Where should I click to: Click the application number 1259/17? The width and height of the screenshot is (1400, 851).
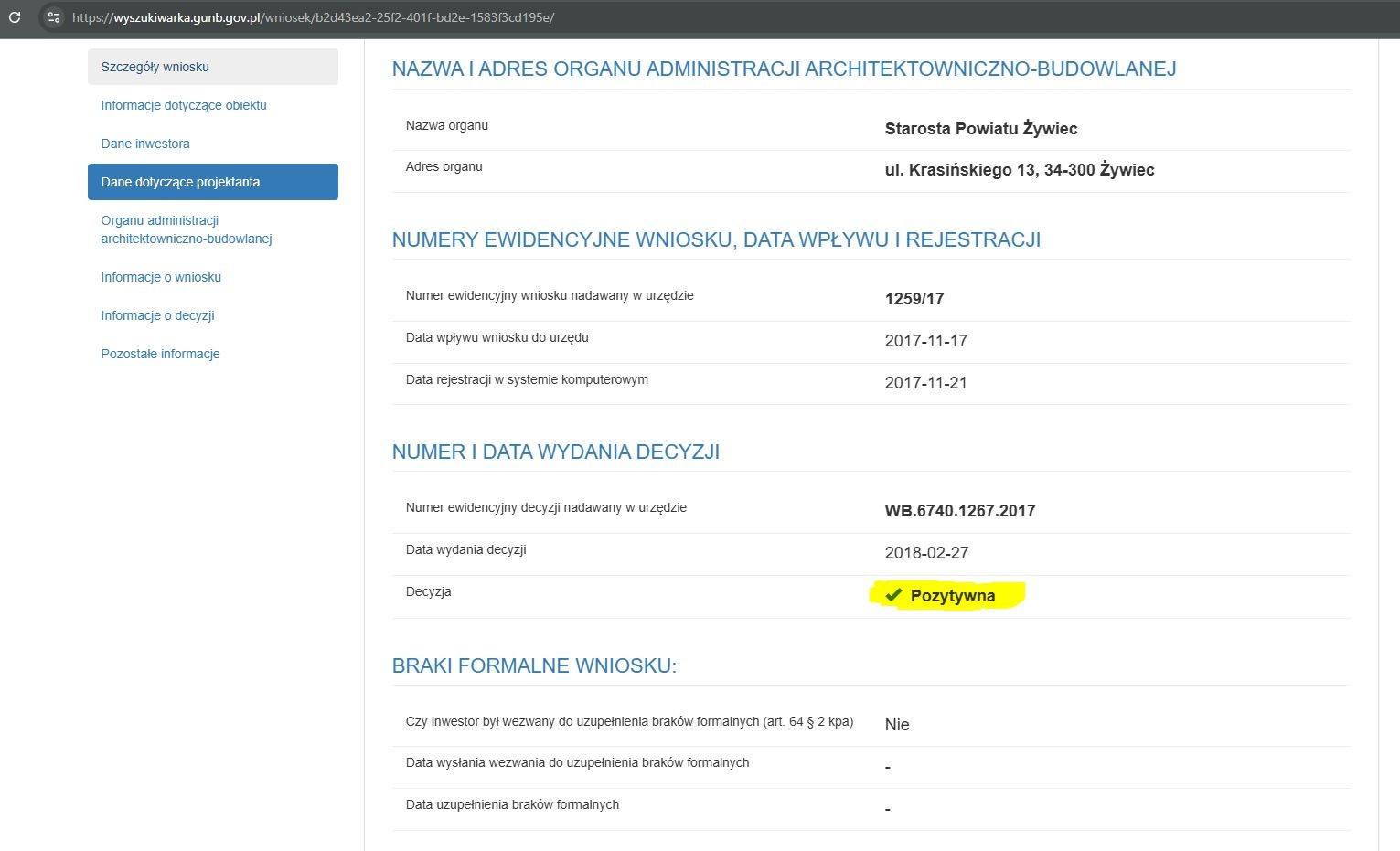914,299
